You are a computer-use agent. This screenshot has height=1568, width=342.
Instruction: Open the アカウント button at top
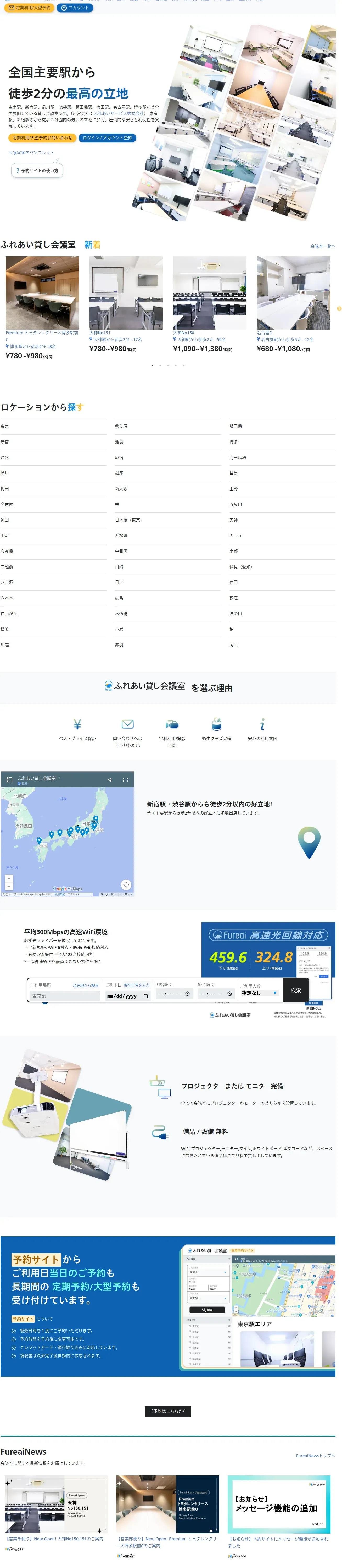[x=75, y=8]
